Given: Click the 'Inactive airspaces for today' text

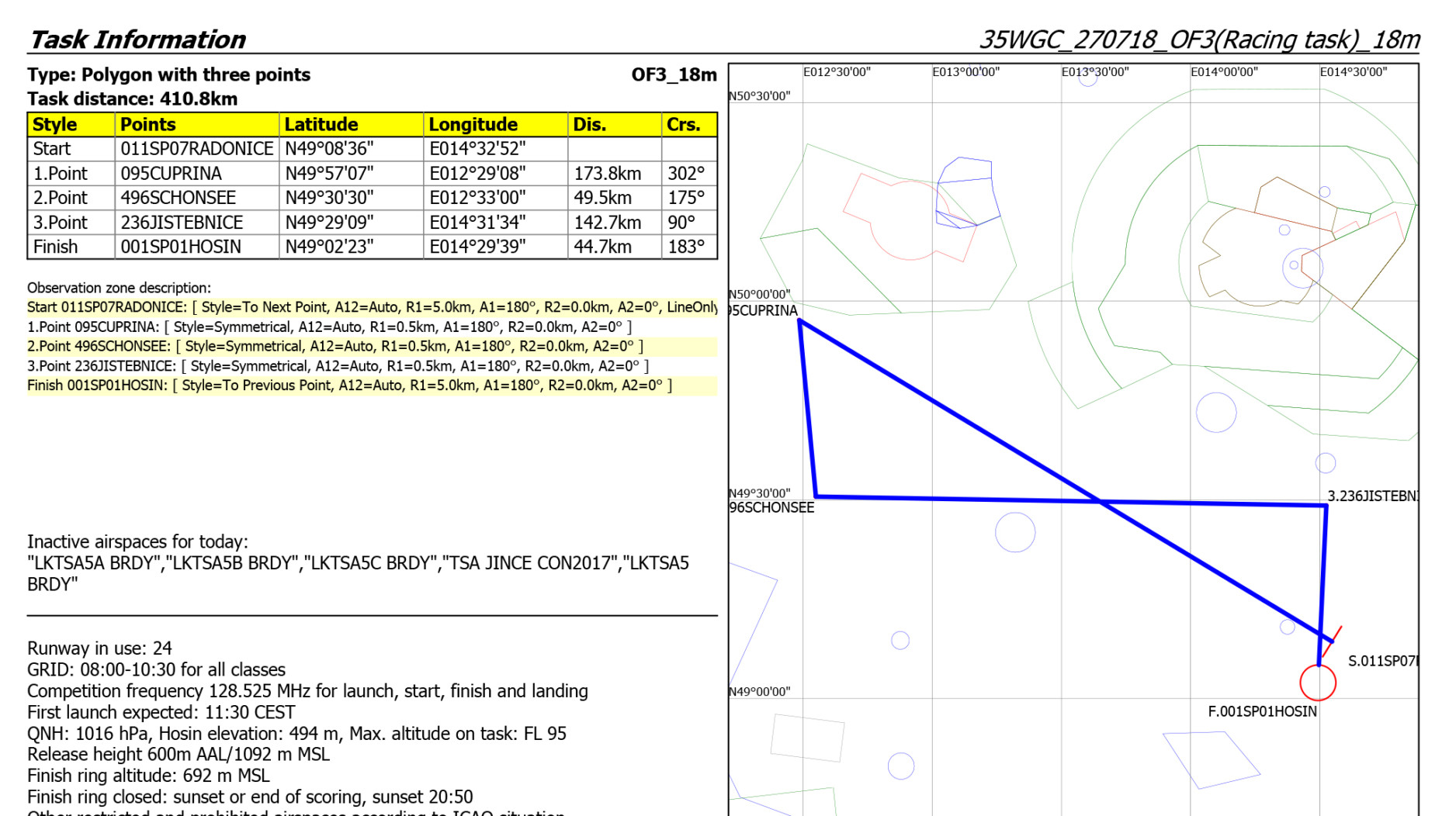Looking at the screenshot, I should (x=137, y=541).
